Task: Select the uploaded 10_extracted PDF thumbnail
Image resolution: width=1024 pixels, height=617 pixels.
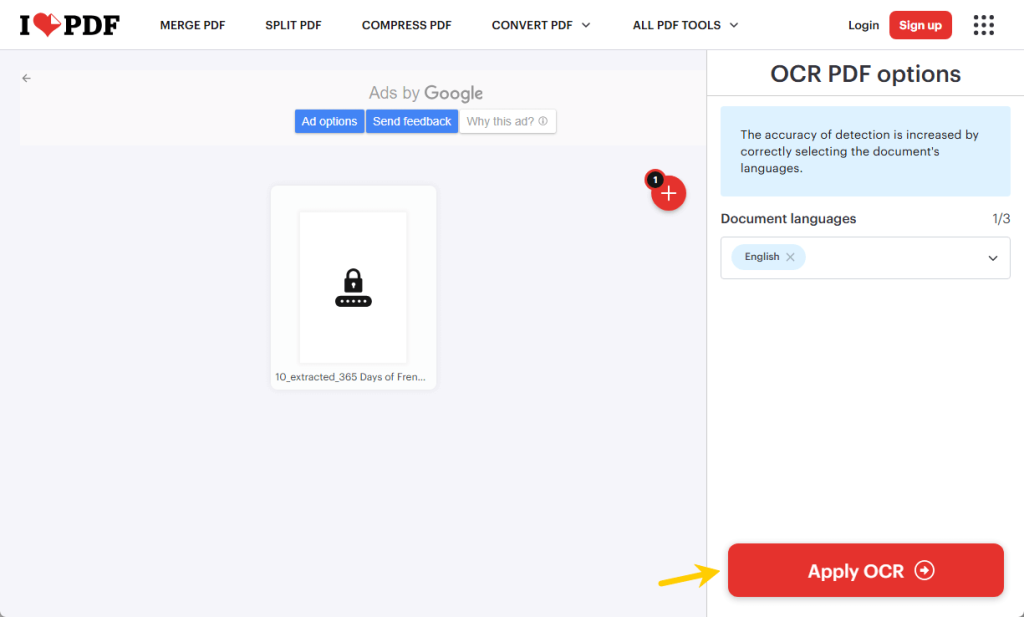Action: [x=353, y=286]
